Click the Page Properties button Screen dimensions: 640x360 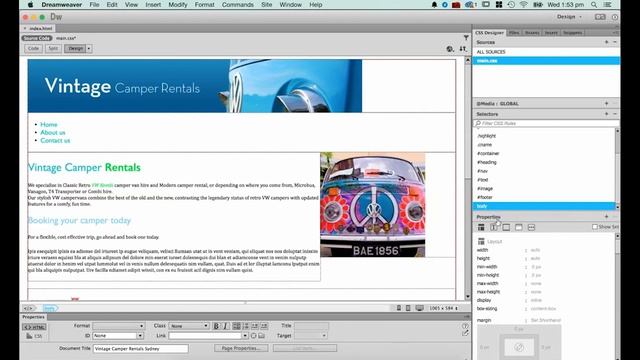pos(241,348)
